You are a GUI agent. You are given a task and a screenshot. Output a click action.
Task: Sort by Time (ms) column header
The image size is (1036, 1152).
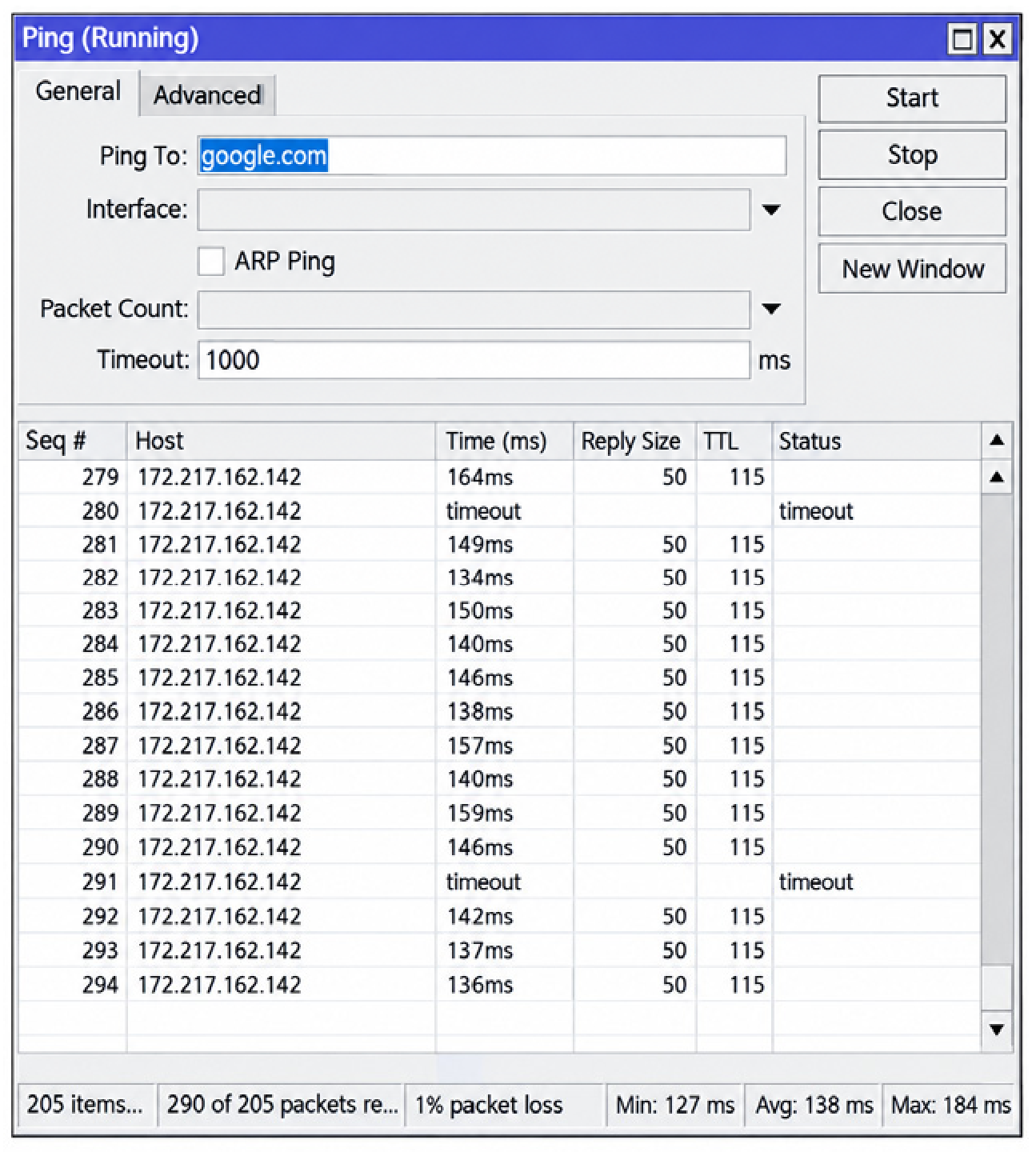pos(505,441)
